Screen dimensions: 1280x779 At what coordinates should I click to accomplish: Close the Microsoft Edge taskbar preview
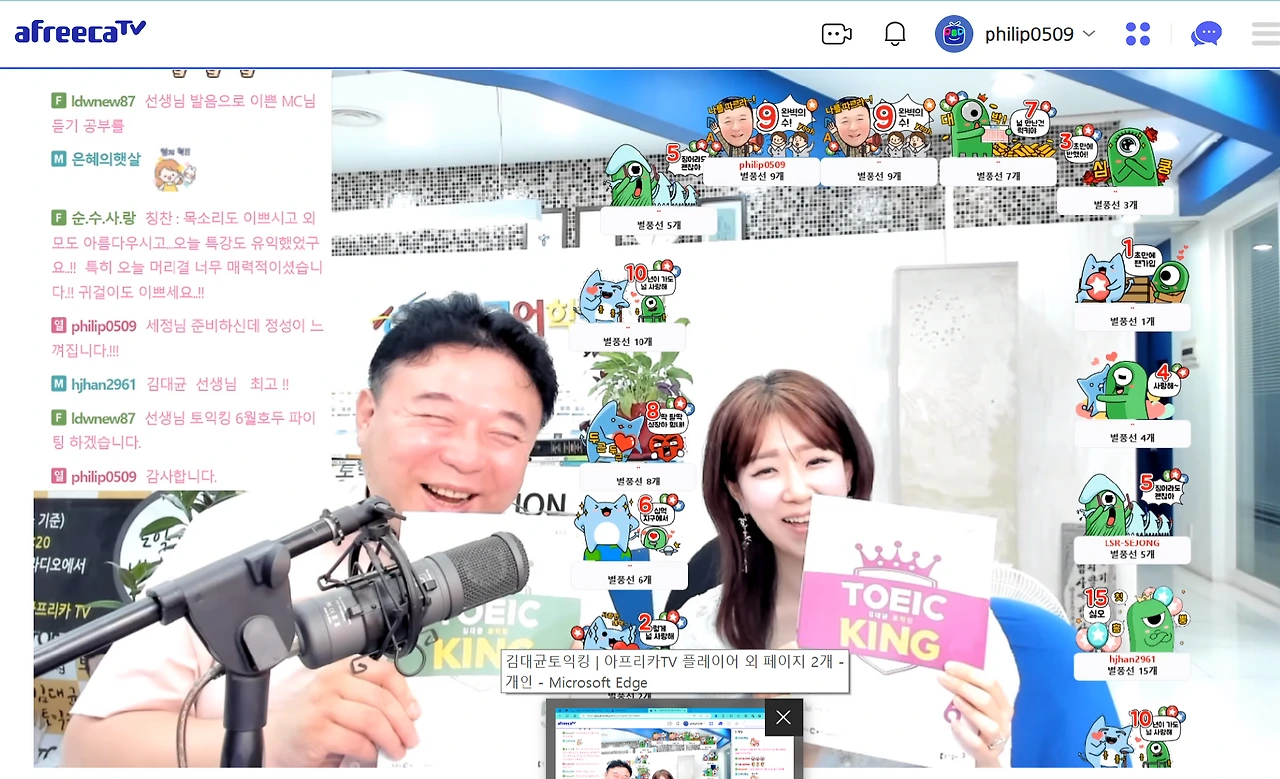tap(783, 717)
